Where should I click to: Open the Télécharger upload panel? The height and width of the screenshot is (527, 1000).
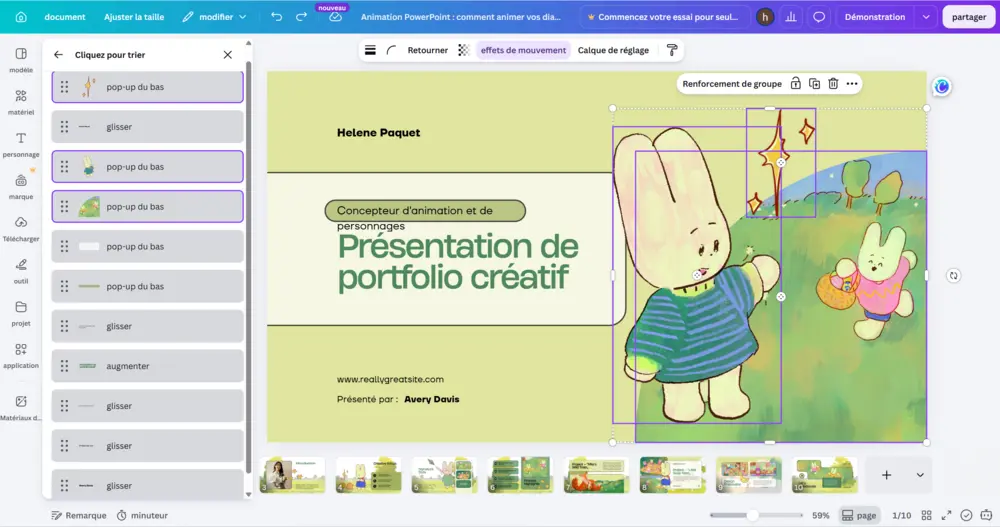[x=21, y=228]
